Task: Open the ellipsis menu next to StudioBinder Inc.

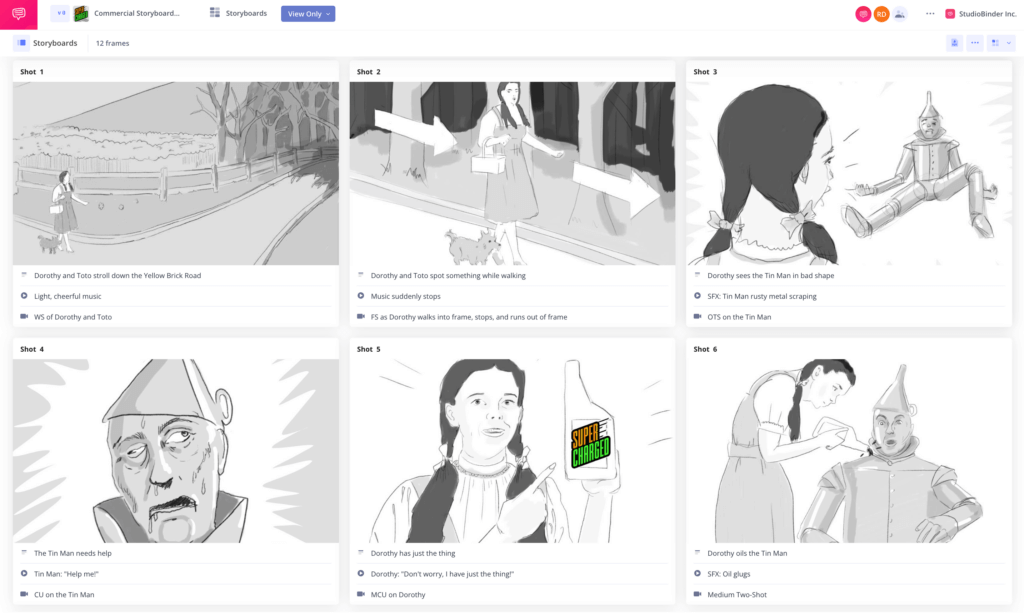Action: (x=928, y=13)
